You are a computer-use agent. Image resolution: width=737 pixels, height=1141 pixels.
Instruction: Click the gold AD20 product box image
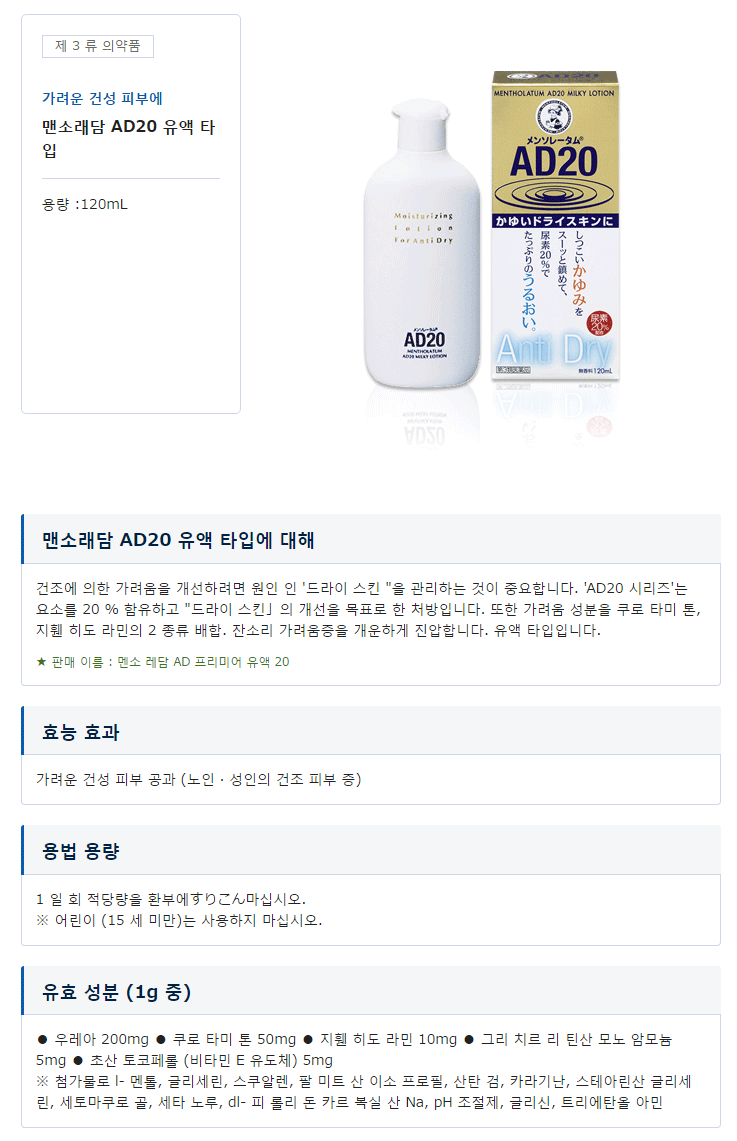tap(555, 226)
